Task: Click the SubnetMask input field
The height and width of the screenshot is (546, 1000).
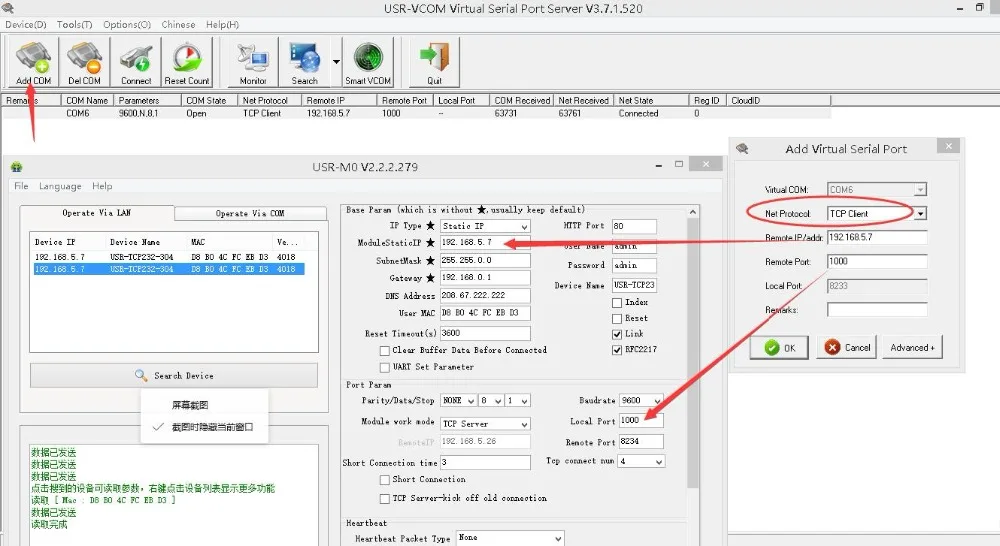Action: (x=485, y=260)
